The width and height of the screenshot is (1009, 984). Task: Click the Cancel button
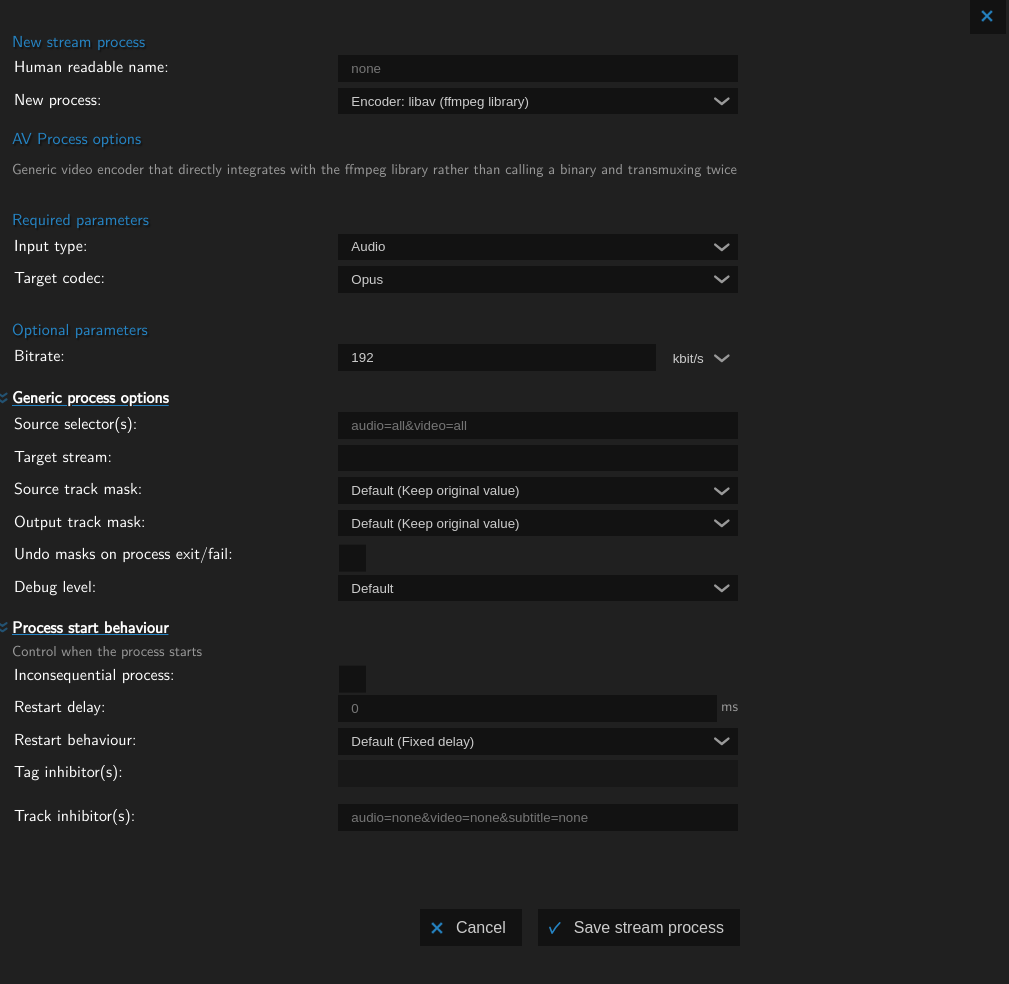tap(470, 928)
